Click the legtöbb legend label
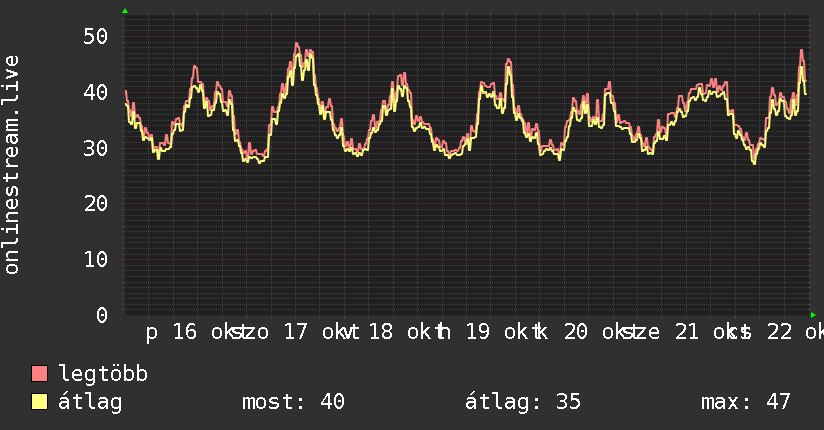824x430 pixels. pyautogui.click(x=103, y=374)
